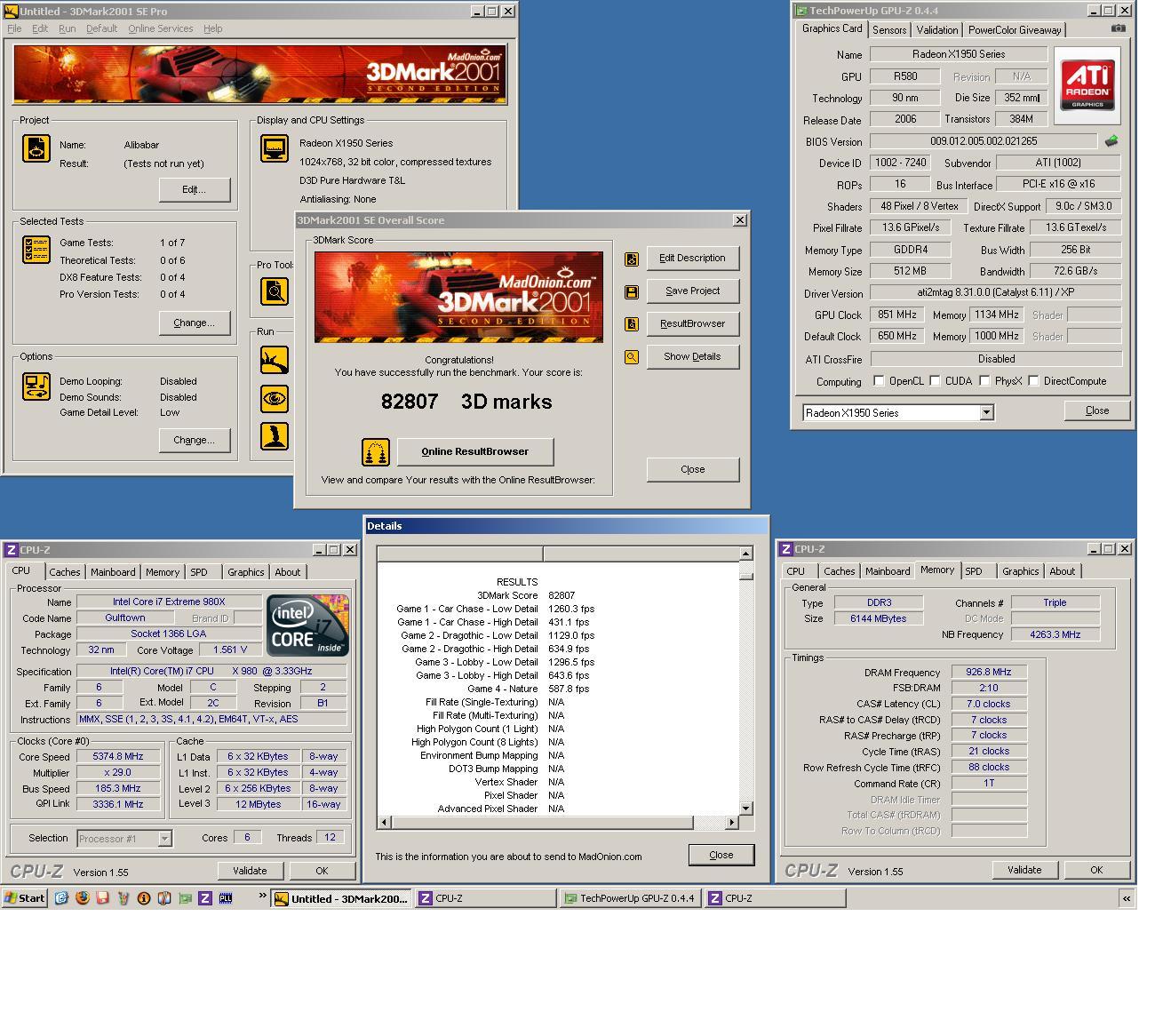Click the BIOS save chip icon in GPU-Z

pos(1111,140)
